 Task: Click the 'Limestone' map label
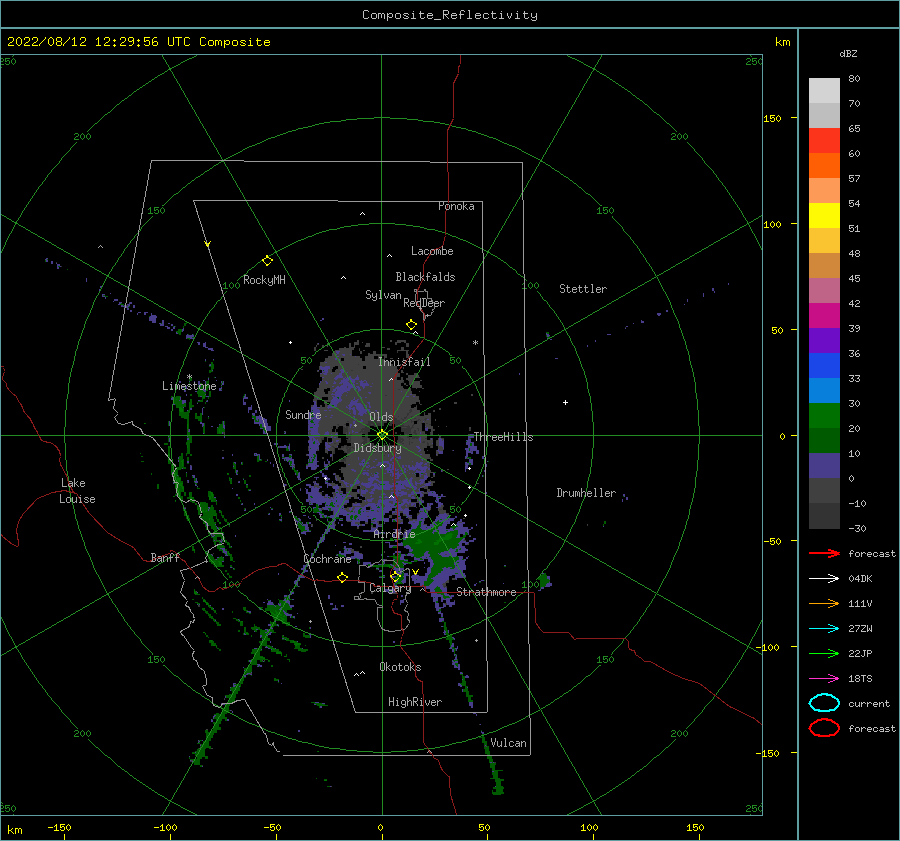pyautogui.click(x=189, y=386)
